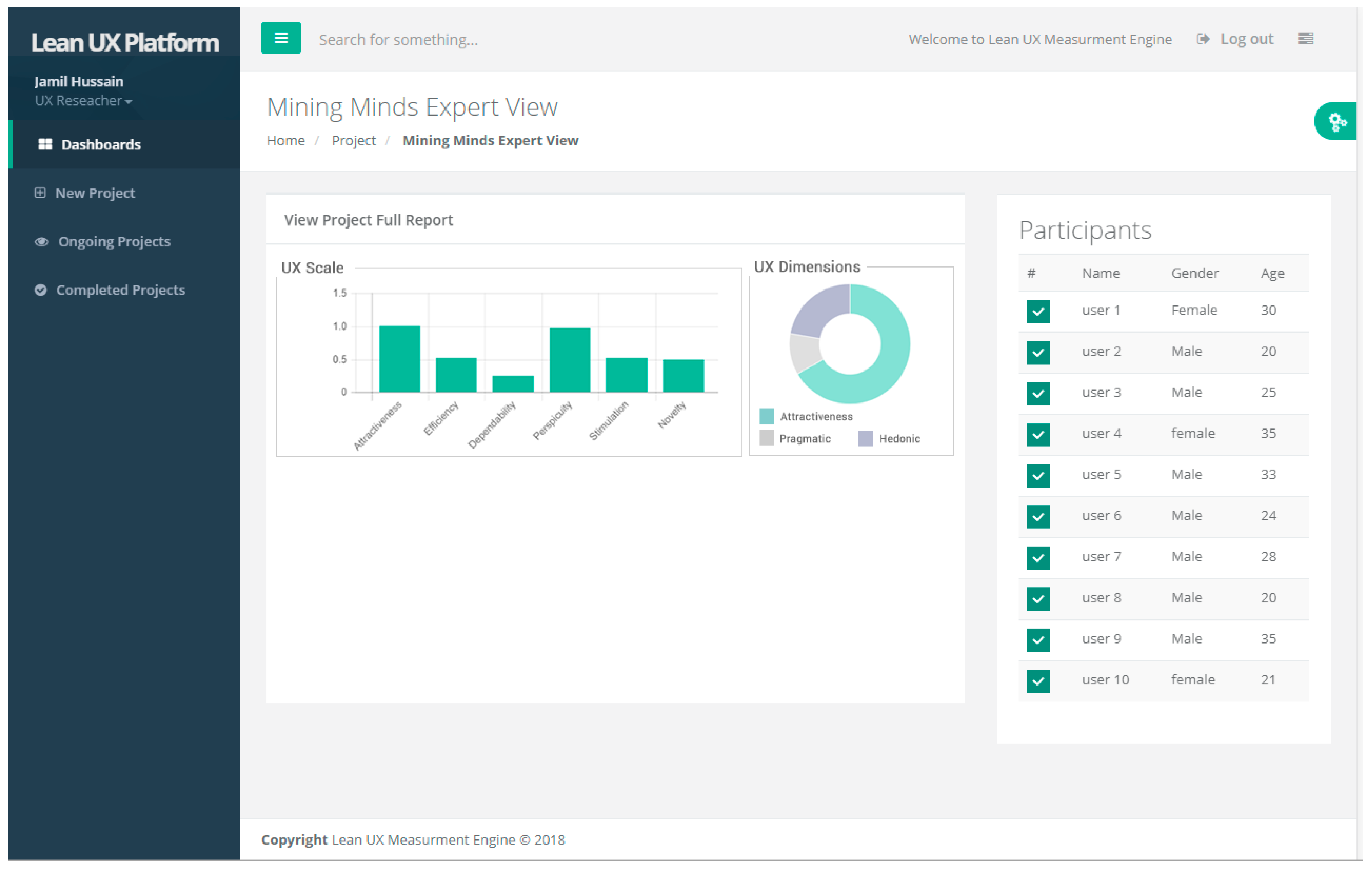Click the Ongoing Projects eye icon
Viewport: 1372px width, 871px height.
[x=42, y=242]
